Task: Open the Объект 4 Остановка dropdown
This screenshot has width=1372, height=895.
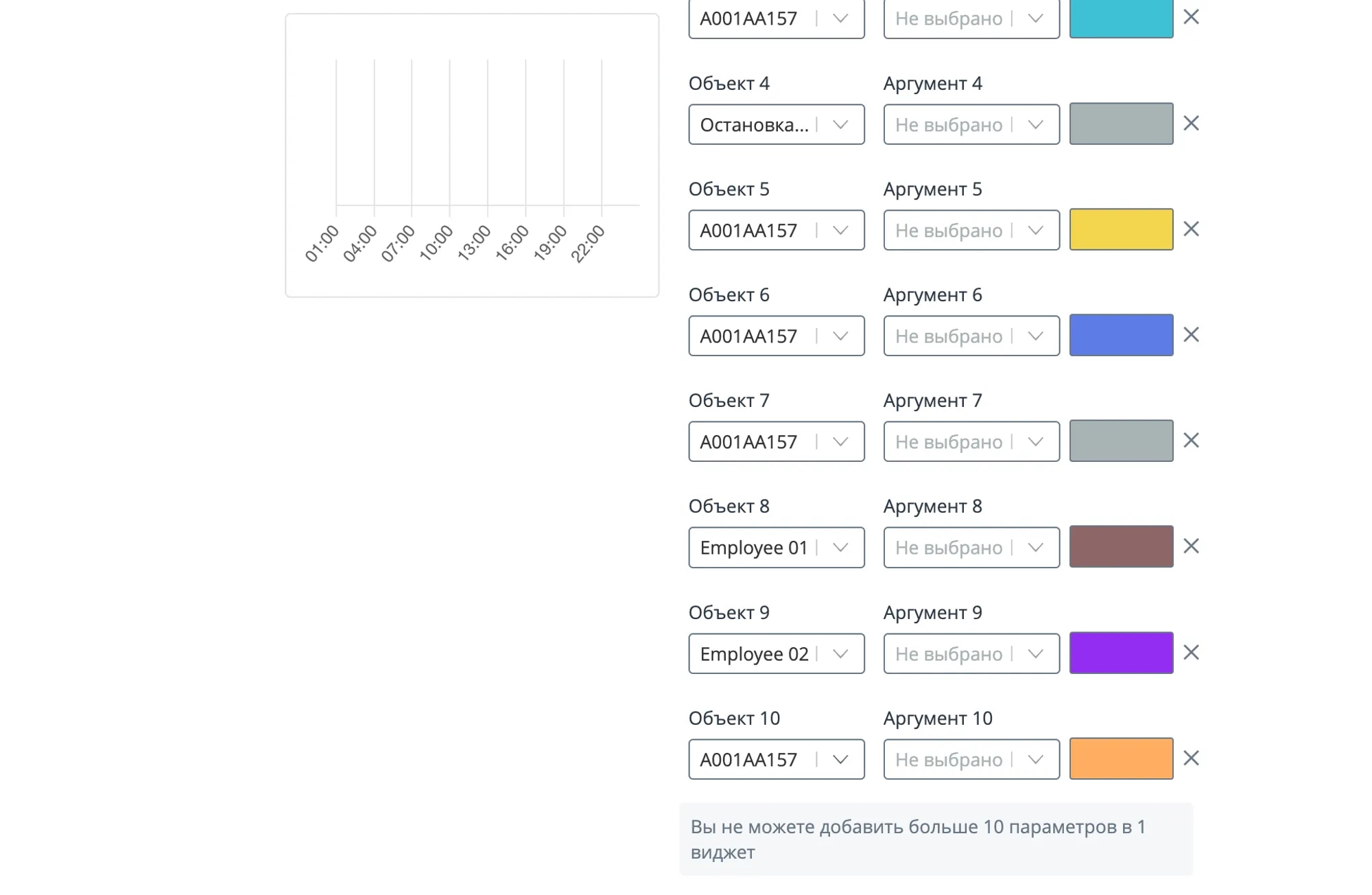Action: (x=776, y=124)
